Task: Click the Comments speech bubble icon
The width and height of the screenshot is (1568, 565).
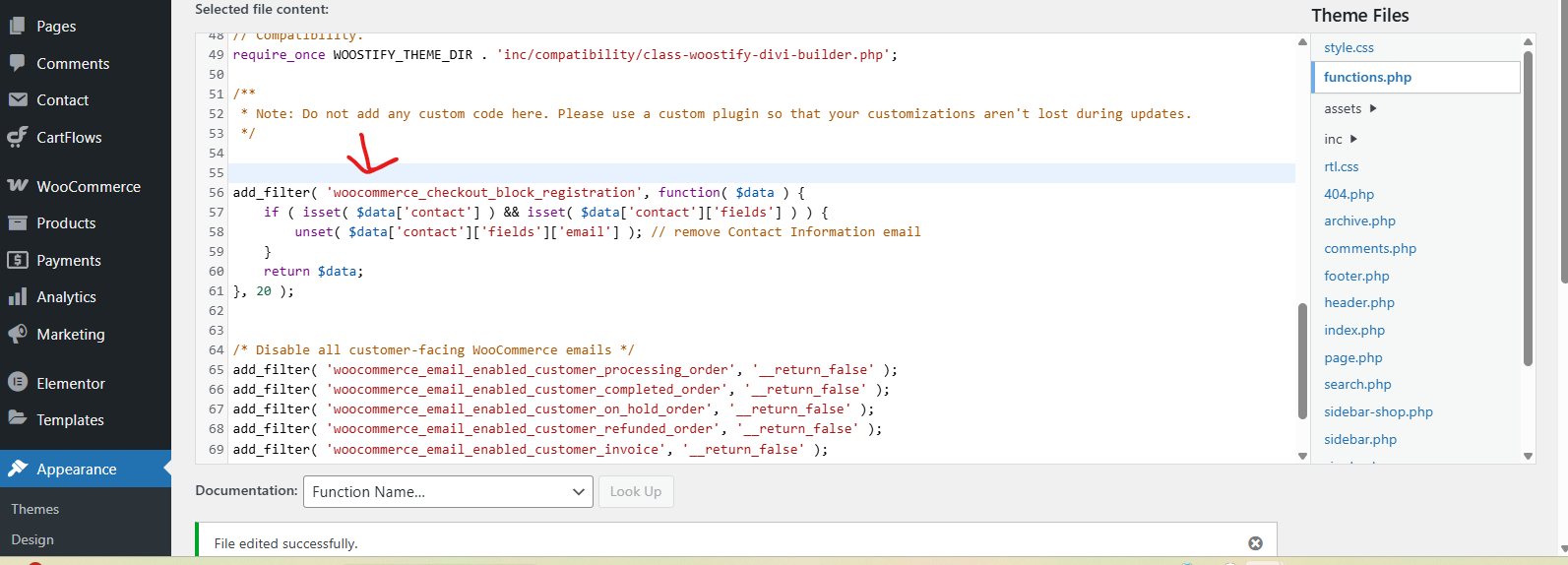Action: [x=18, y=63]
